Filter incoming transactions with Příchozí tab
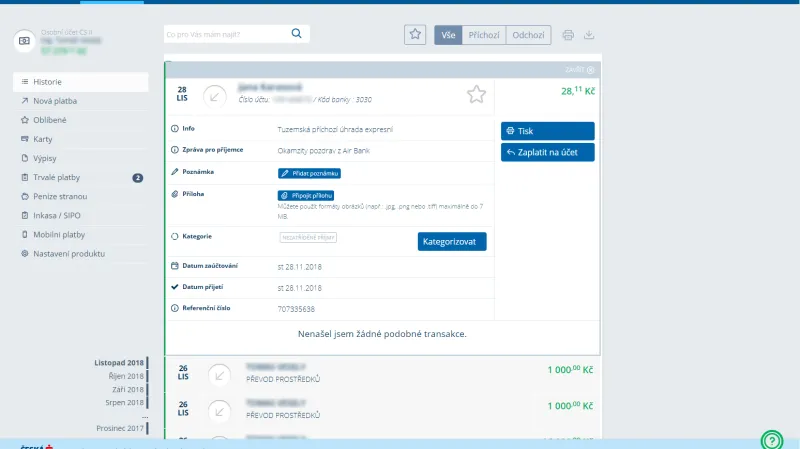The image size is (800, 449). click(484, 35)
